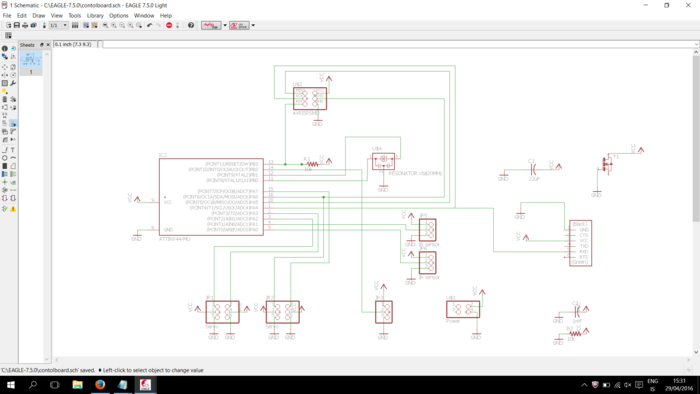Click the Undo arrow icon
The image size is (700, 394).
[x=150, y=25]
